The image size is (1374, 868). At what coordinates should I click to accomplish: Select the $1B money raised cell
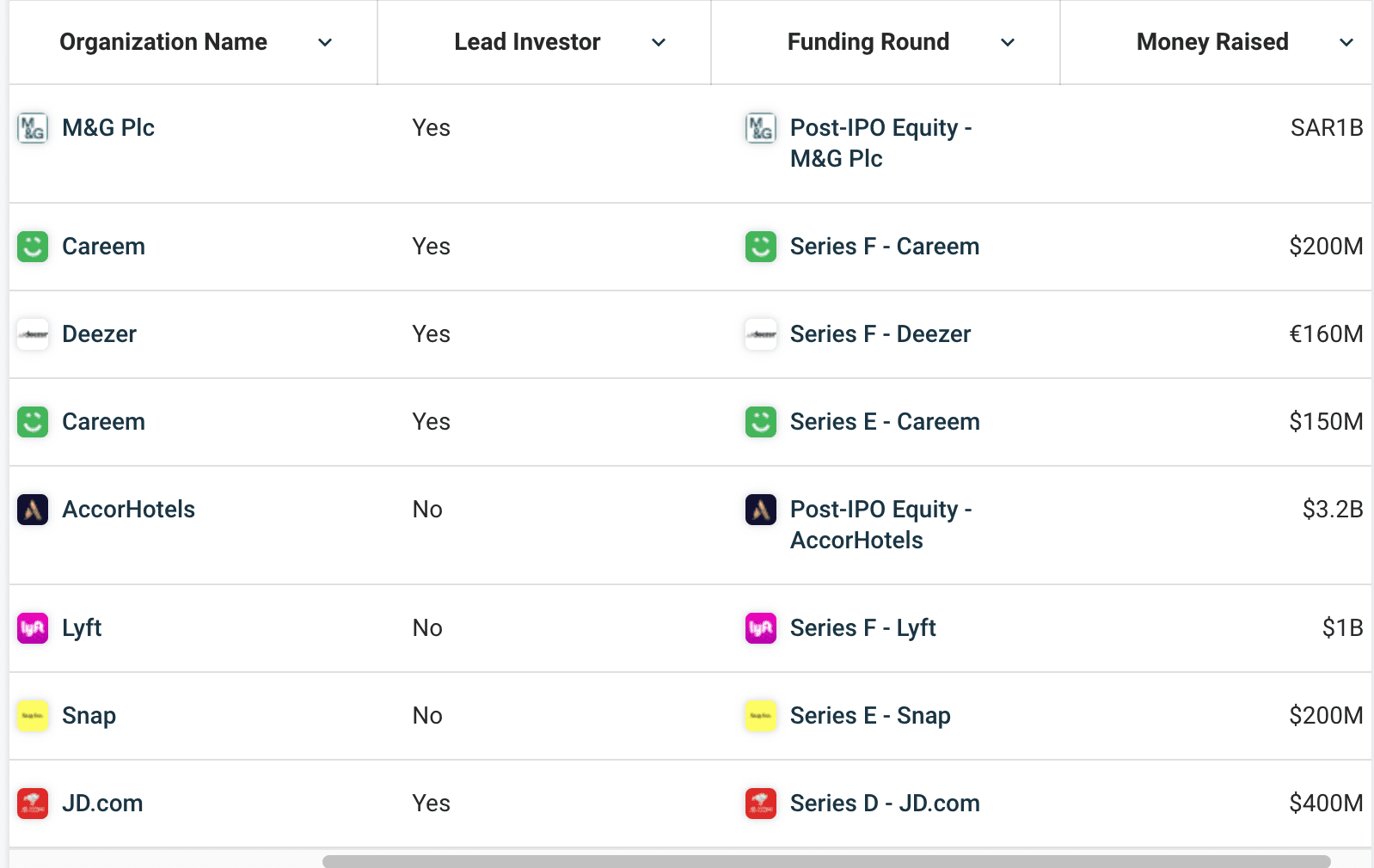pos(1342,628)
